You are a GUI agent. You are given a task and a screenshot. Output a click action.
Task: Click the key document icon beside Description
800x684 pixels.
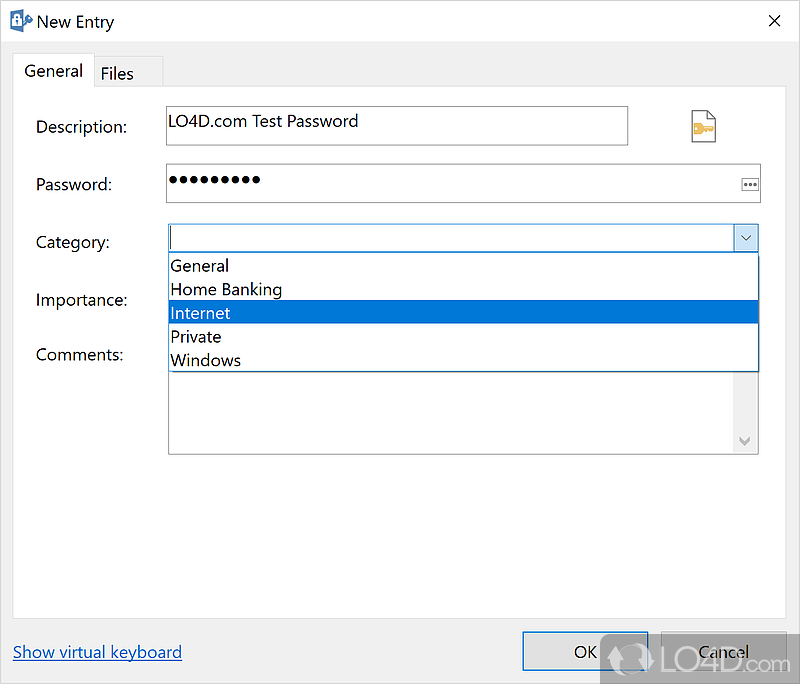(703, 126)
